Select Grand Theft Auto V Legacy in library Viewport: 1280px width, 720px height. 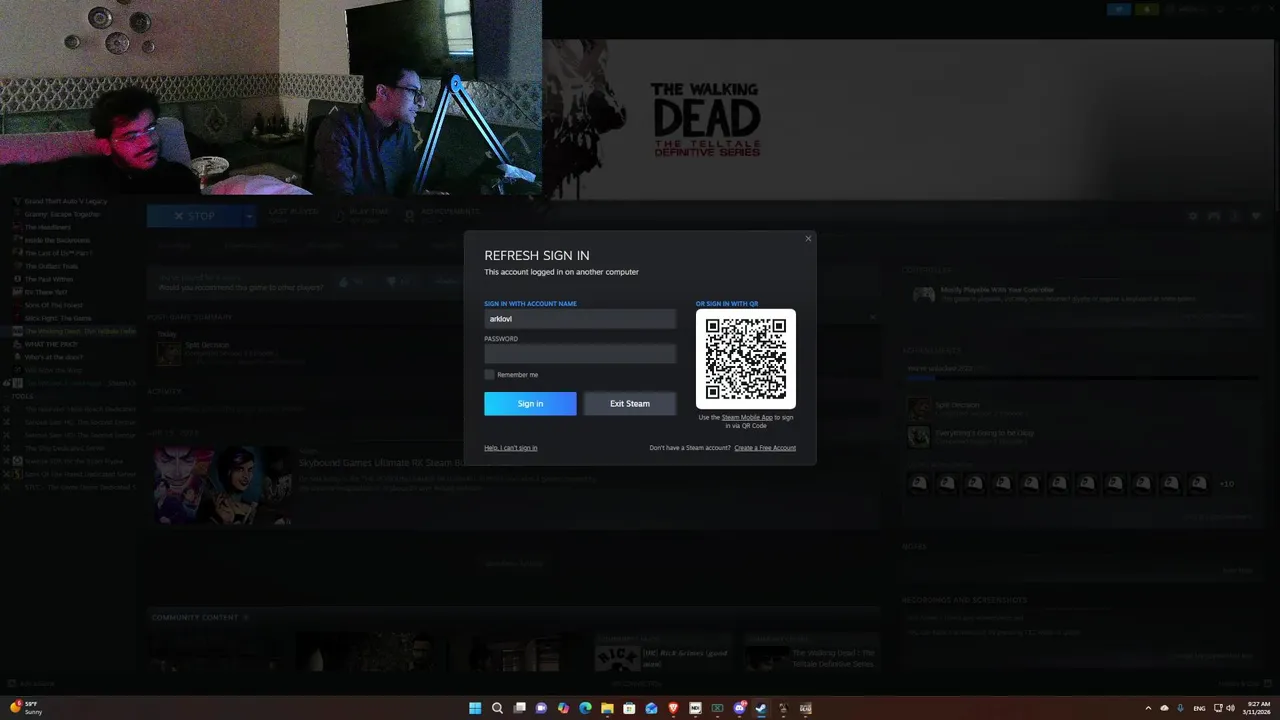(65, 201)
